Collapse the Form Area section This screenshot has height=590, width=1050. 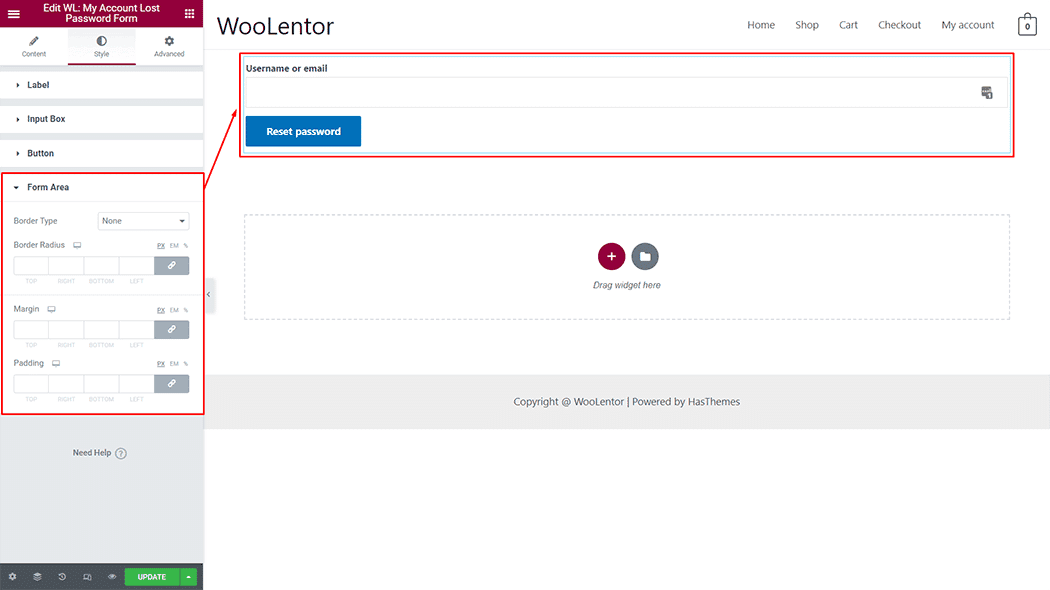click(x=48, y=187)
